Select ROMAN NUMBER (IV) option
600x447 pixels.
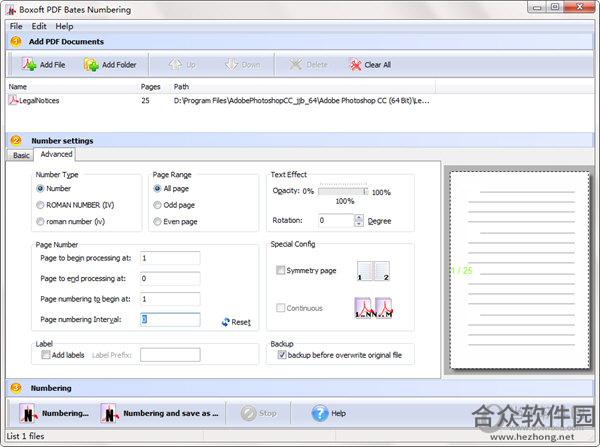pyautogui.click(x=40, y=205)
